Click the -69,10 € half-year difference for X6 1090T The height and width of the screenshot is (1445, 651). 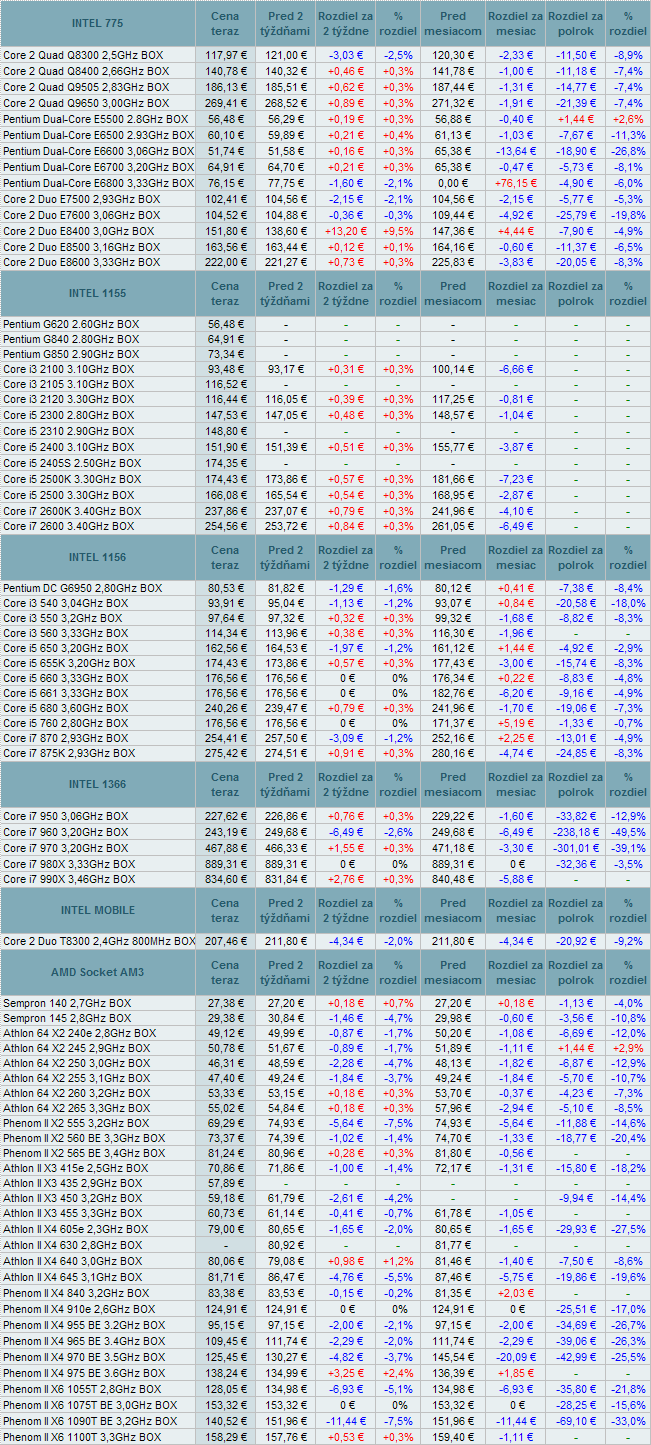[x=575, y=1420]
